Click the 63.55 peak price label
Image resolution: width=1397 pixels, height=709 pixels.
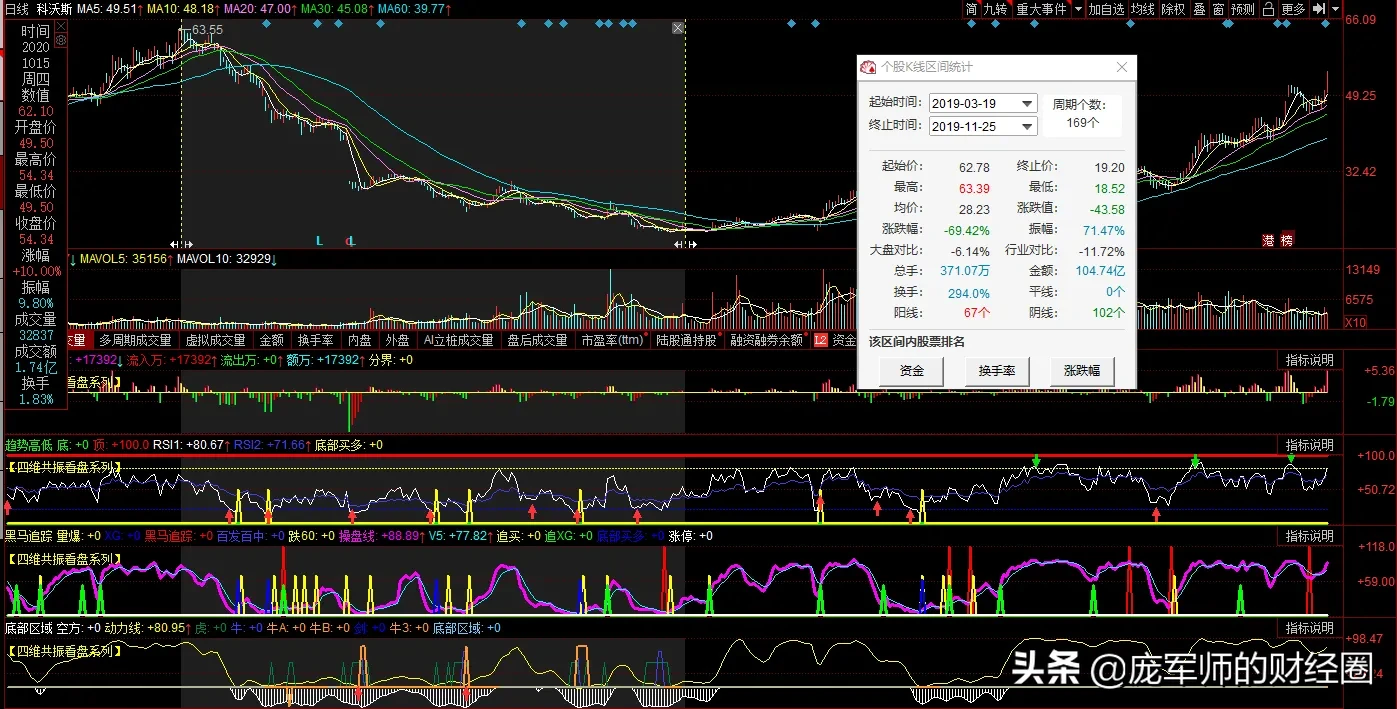[x=208, y=30]
